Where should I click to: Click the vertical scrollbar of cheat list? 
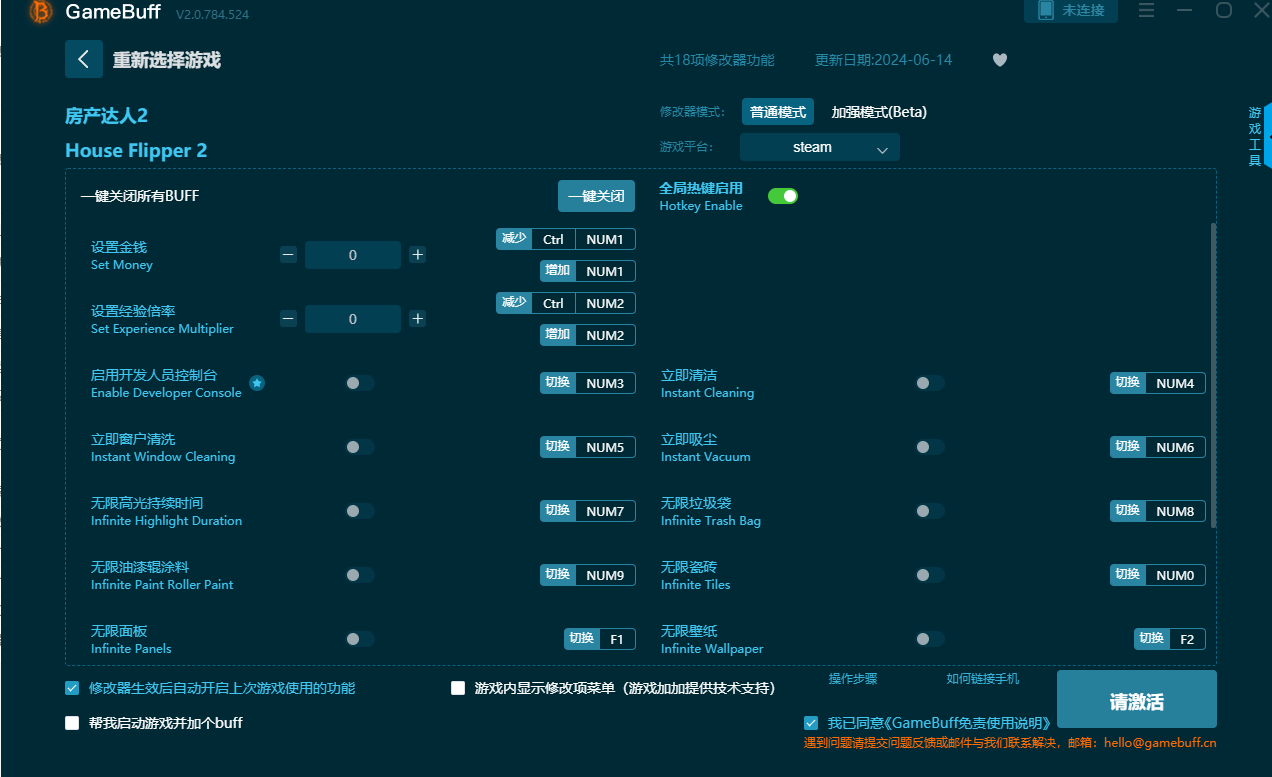point(1214,375)
